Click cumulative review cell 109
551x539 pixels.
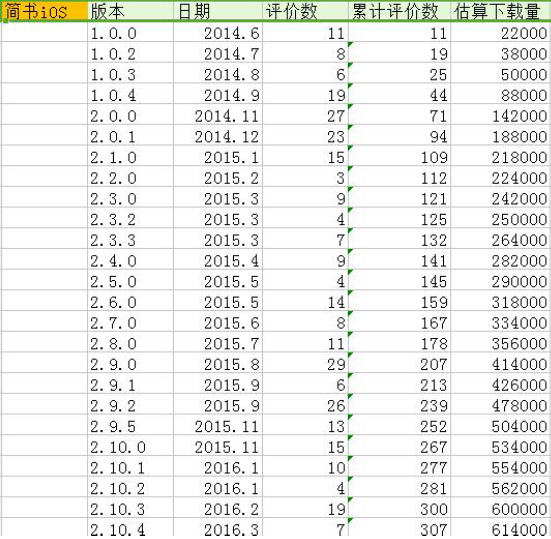399,157
